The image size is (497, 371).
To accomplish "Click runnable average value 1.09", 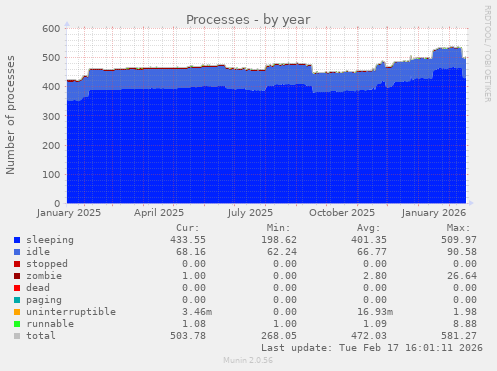I will coord(375,324).
